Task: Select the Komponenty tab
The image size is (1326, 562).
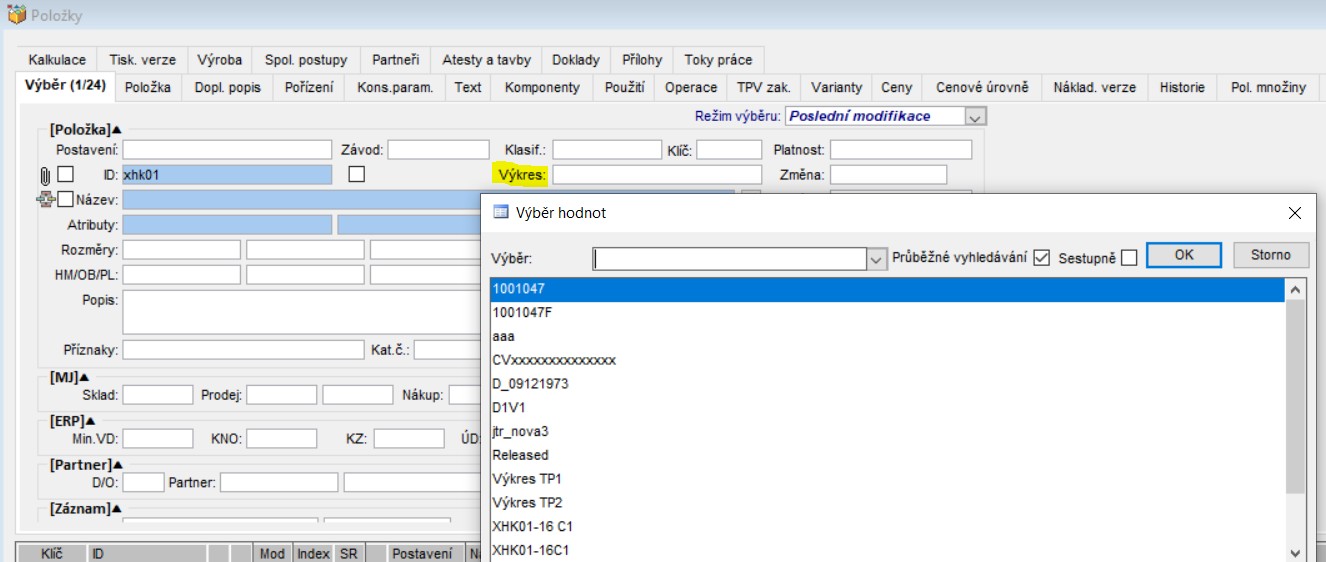Action: pos(542,87)
